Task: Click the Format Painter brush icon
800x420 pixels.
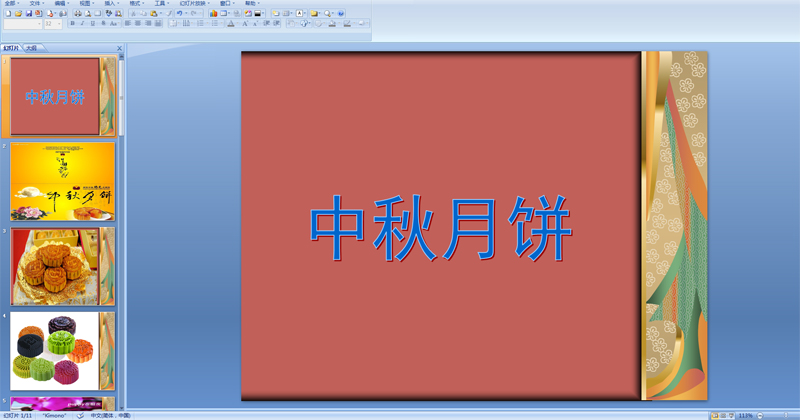Action: coord(168,13)
